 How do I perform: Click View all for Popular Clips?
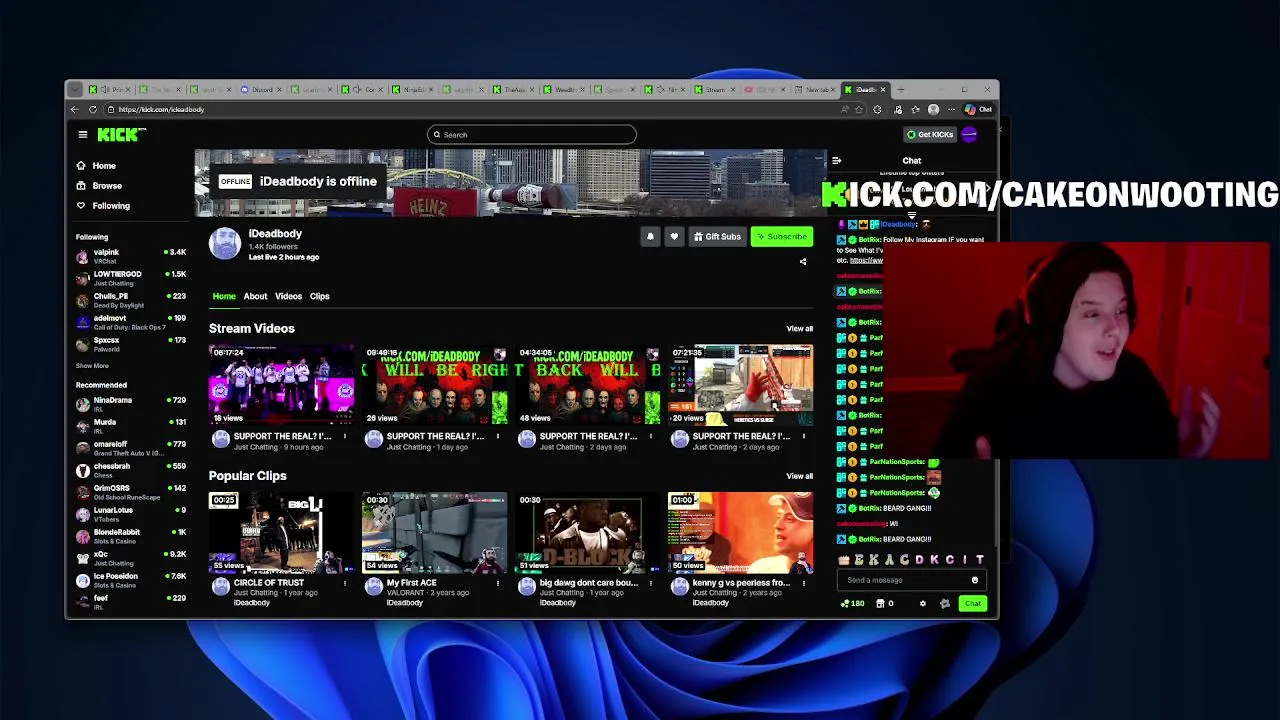pos(799,476)
